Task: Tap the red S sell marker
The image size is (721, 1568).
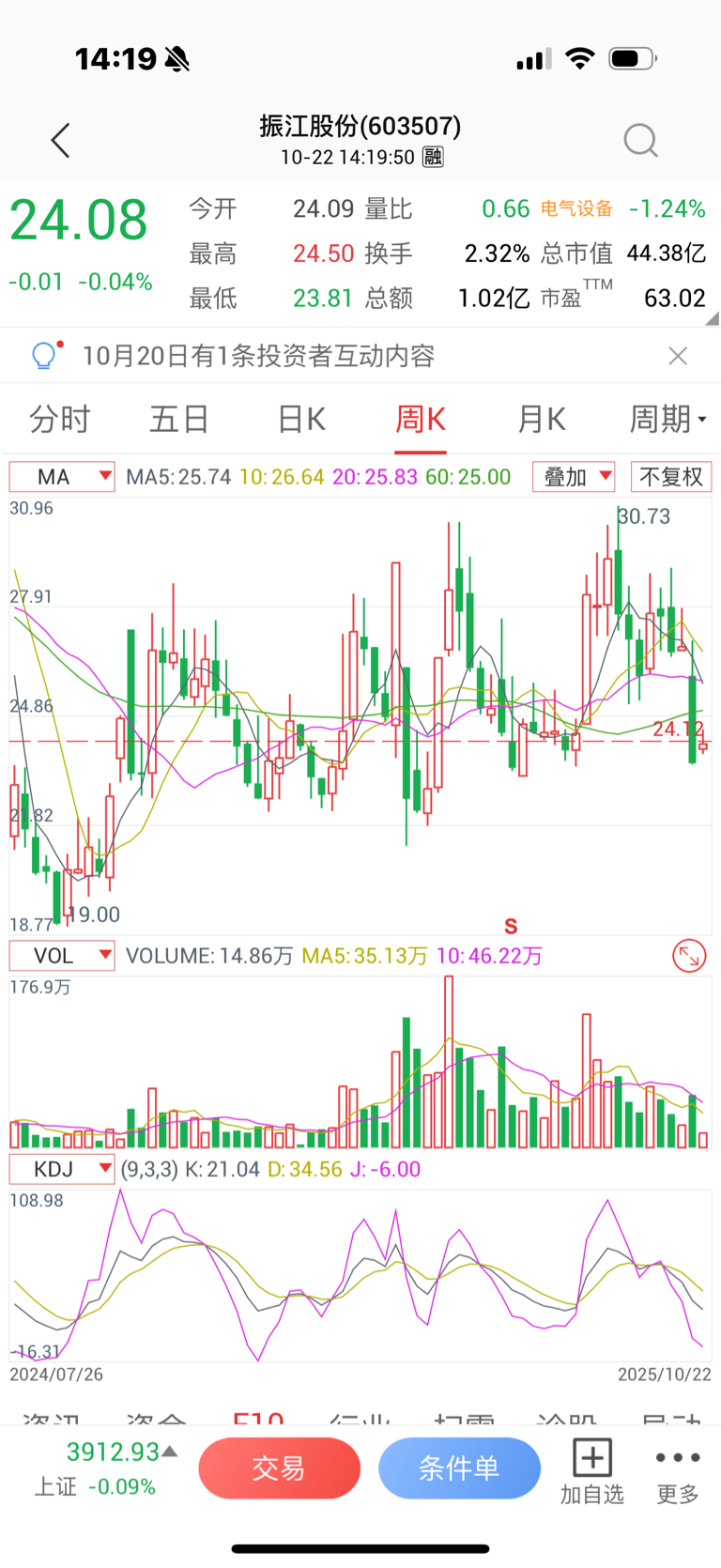Action: [511, 927]
